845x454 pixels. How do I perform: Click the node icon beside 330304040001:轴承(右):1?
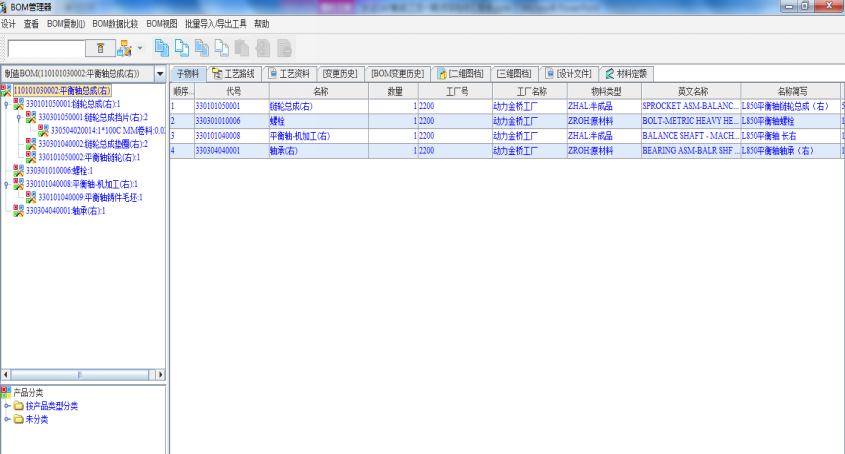pyautogui.click(x=18, y=210)
